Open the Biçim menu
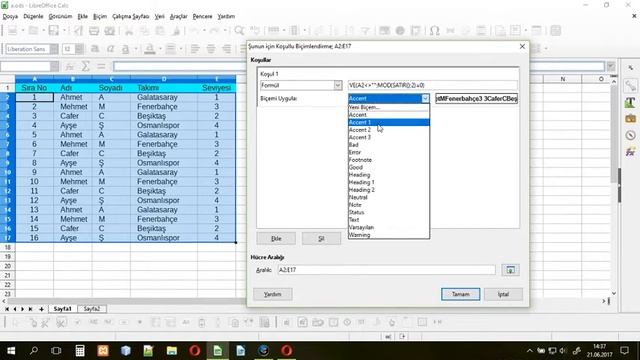Image resolution: width=640 pixels, height=360 pixels. pyautogui.click(x=100, y=16)
